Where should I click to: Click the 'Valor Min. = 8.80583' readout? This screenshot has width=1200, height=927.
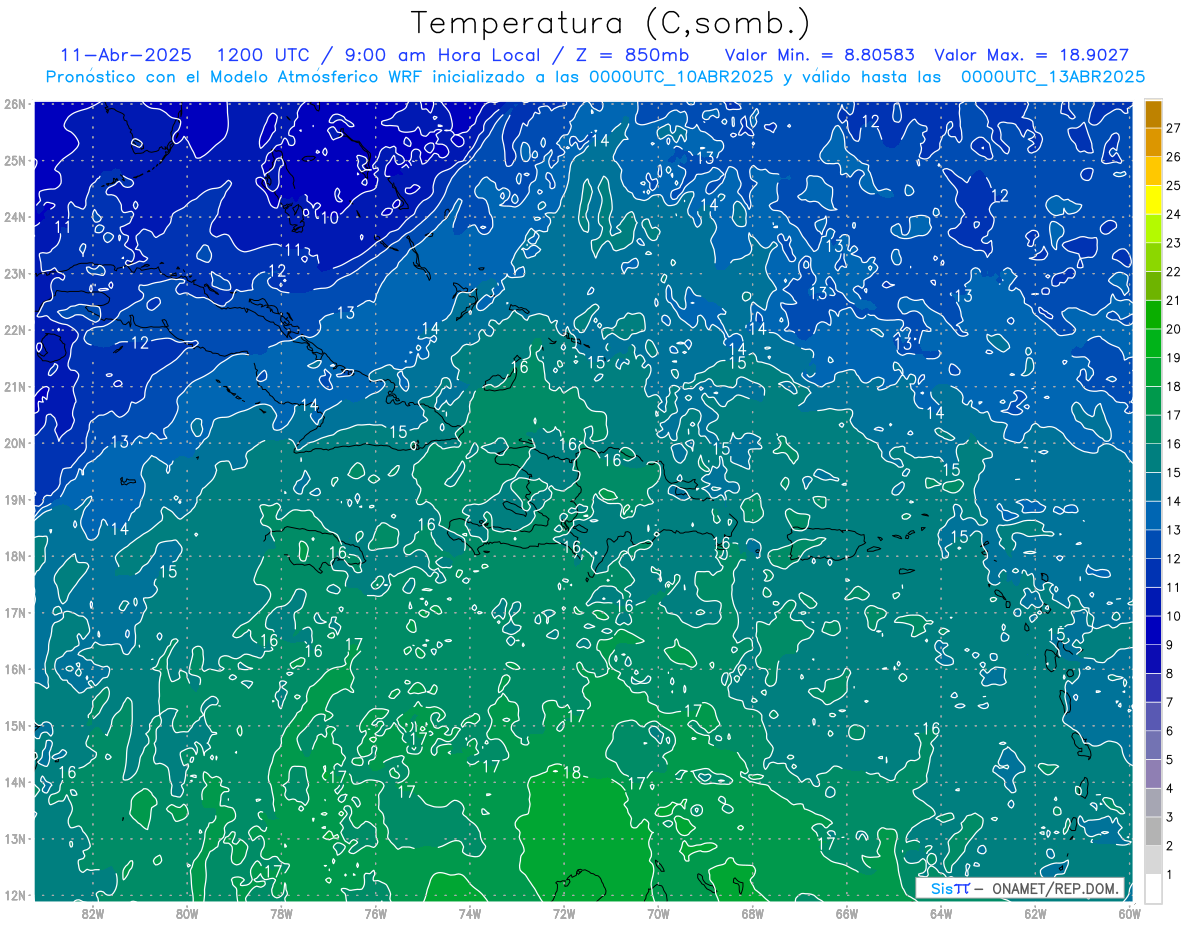click(820, 55)
